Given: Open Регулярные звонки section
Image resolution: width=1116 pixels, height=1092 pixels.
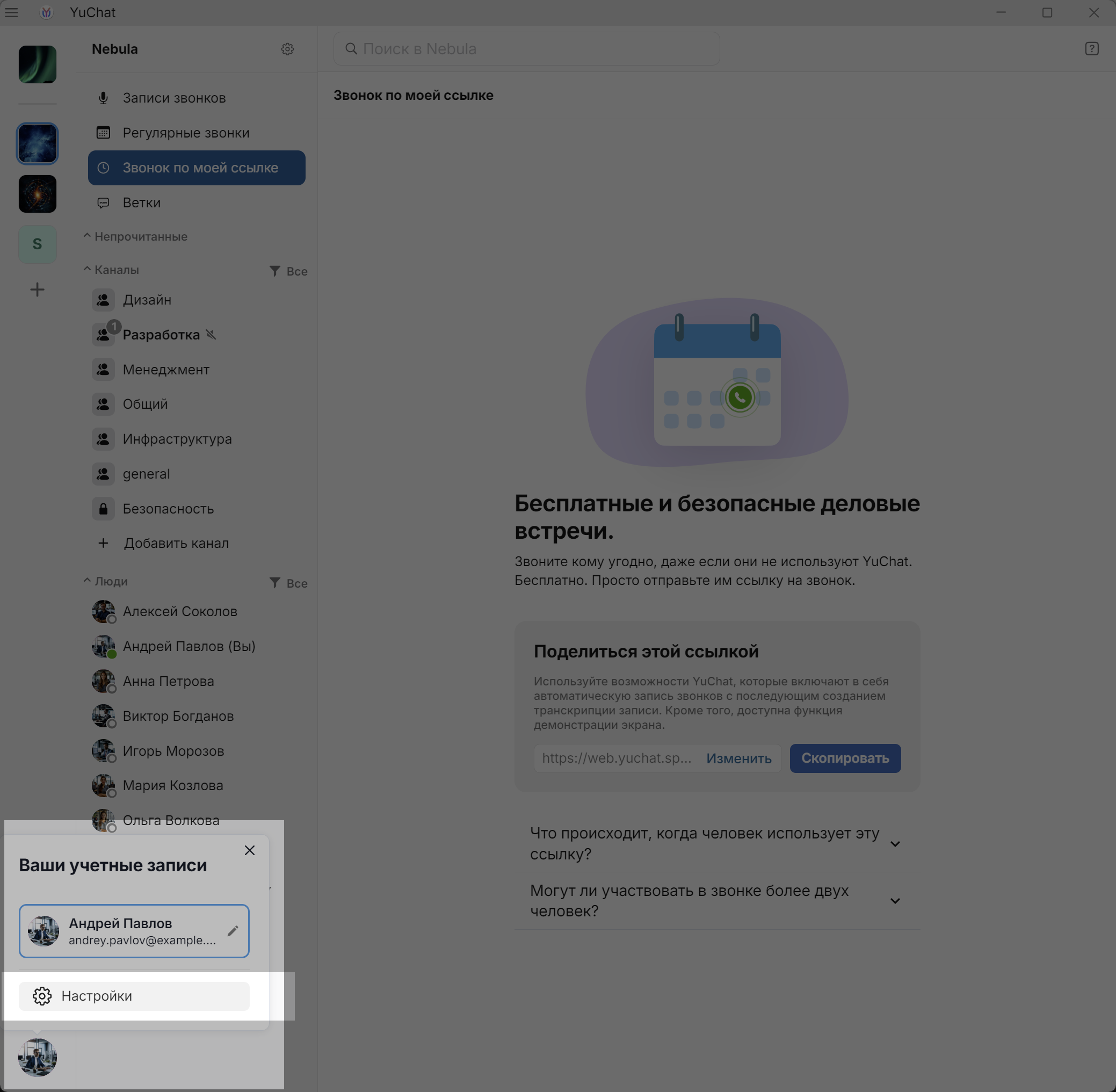Looking at the screenshot, I should pos(196,133).
